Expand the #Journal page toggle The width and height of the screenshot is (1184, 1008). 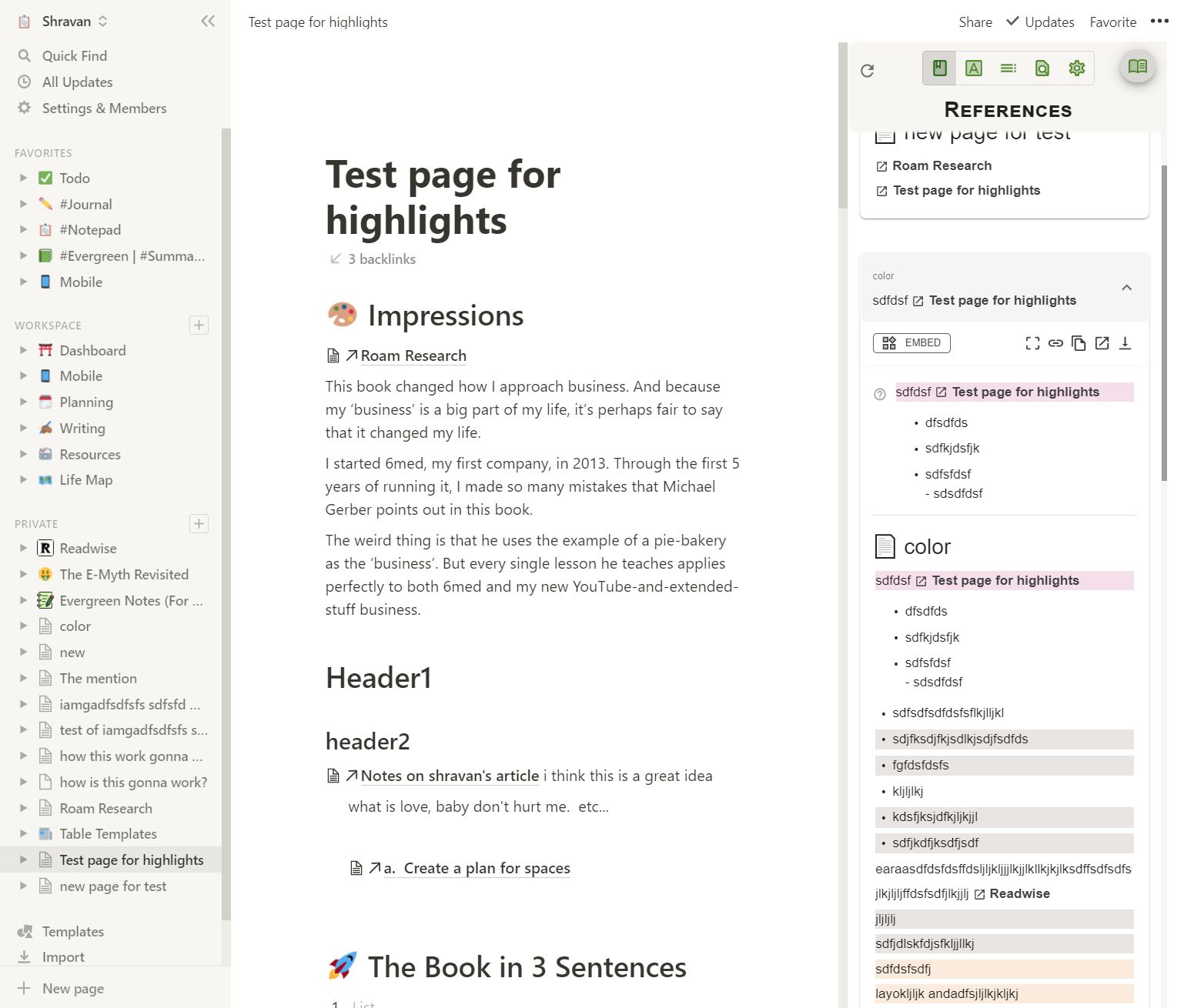coord(23,205)
